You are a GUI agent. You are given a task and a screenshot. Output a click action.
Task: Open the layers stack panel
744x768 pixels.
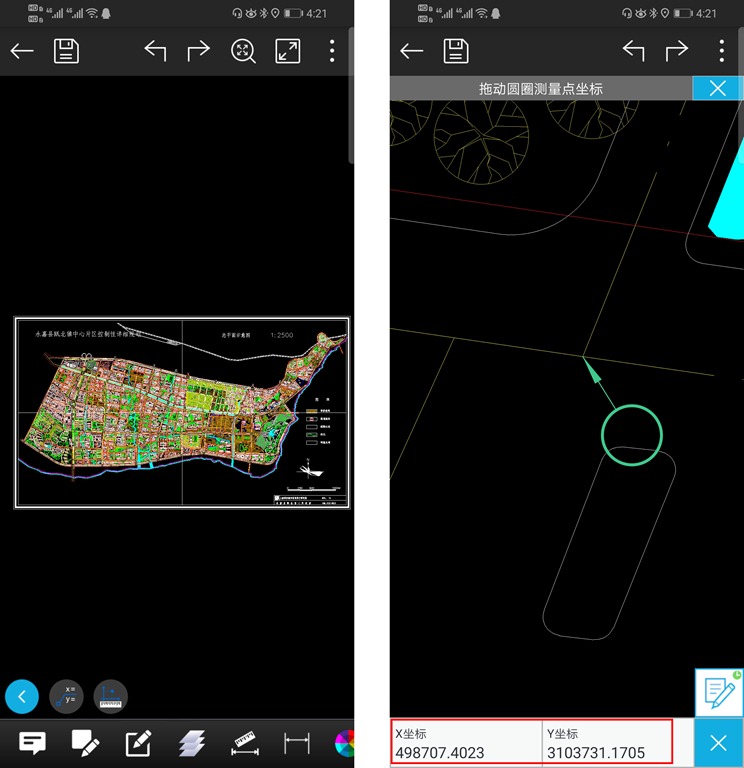pos(192,743)
